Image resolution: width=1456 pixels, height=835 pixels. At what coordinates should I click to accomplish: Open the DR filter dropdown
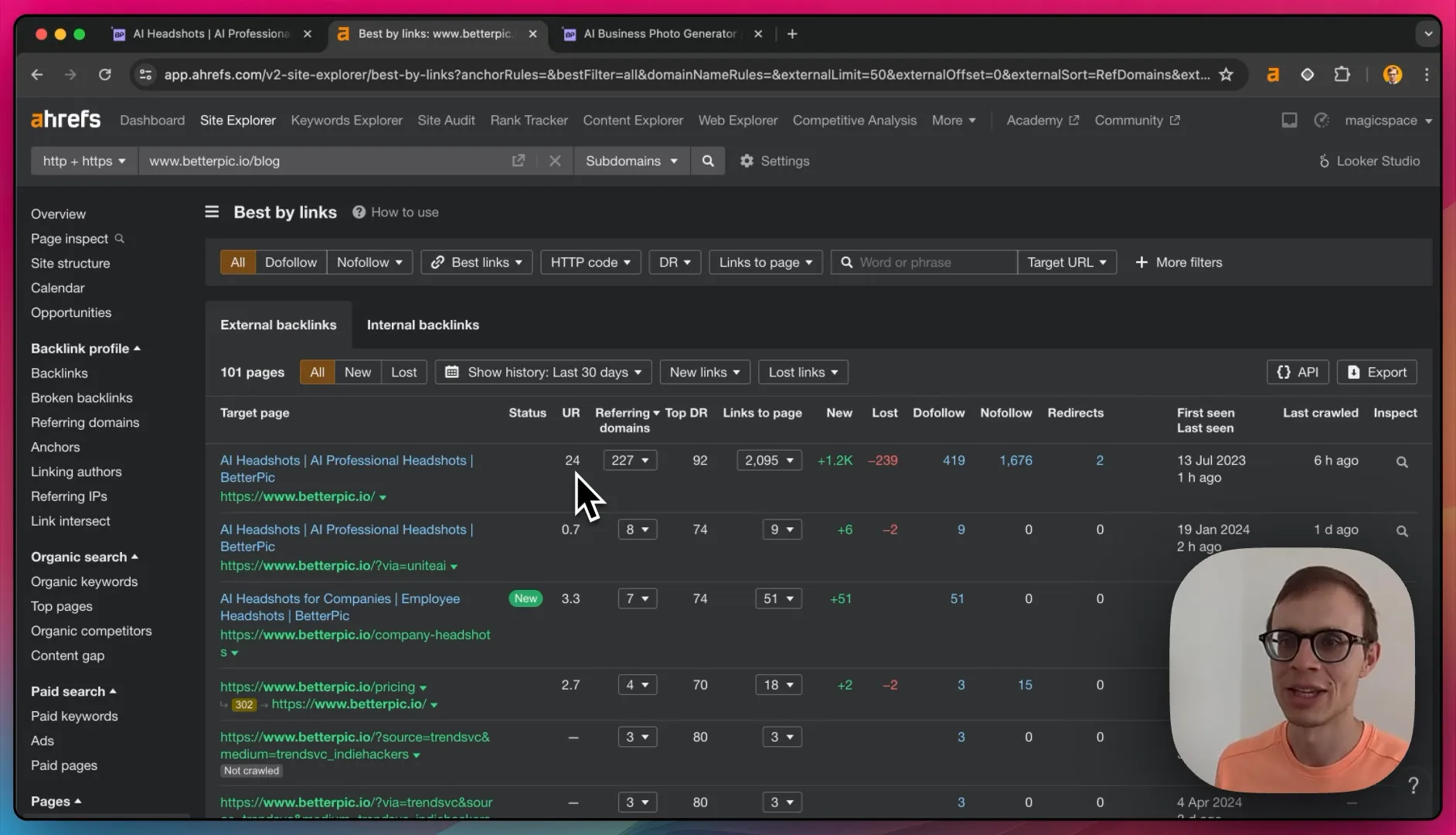(675, 262)
